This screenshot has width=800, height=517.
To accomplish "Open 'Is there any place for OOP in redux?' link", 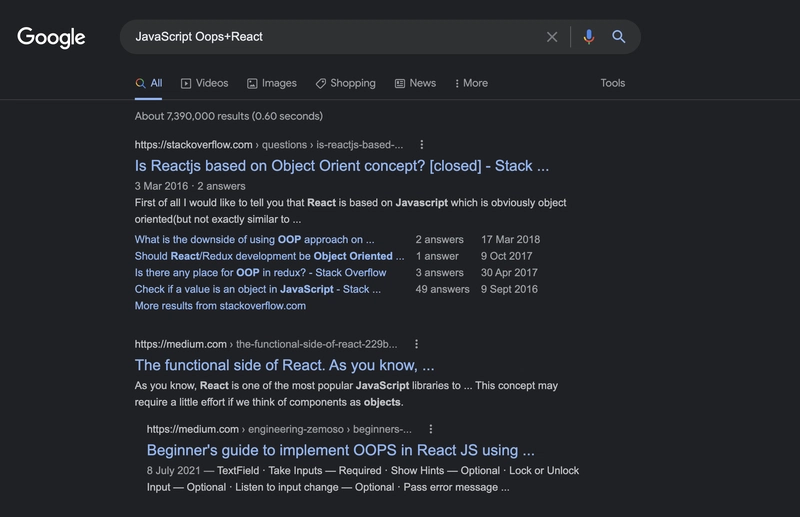I will coord(260,273).
